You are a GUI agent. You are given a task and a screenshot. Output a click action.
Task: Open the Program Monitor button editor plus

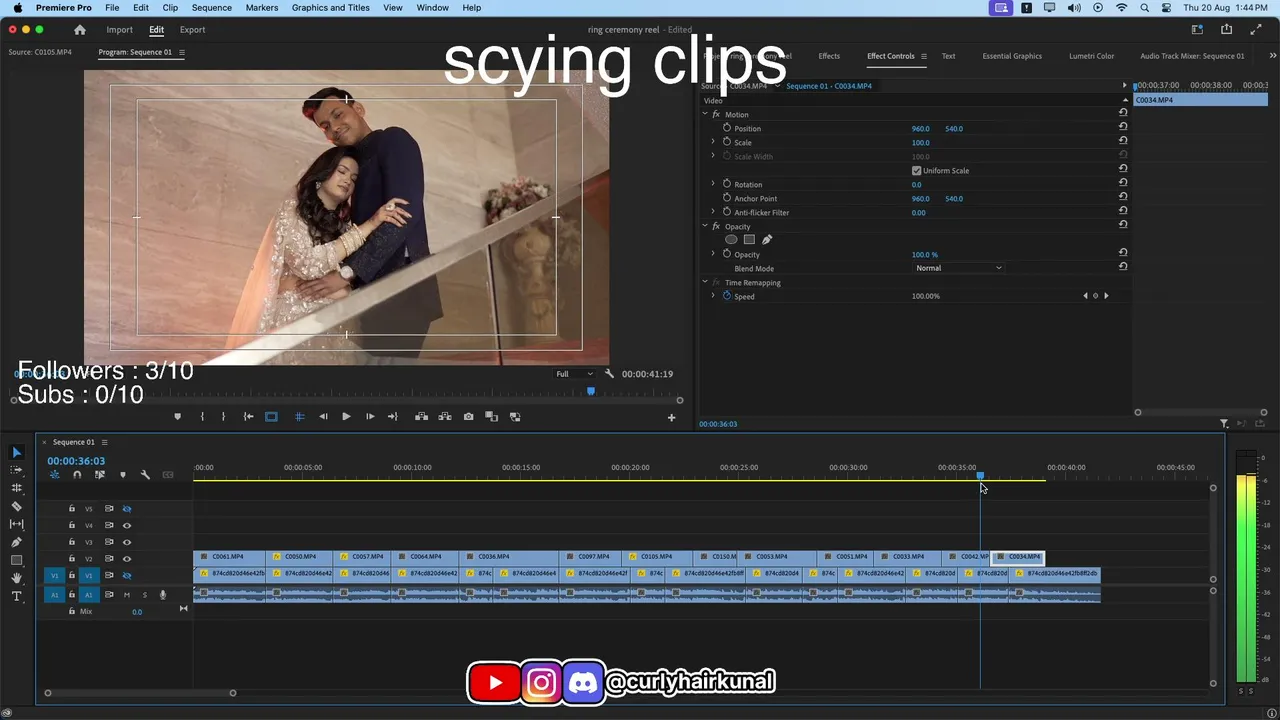coord(671,418)
